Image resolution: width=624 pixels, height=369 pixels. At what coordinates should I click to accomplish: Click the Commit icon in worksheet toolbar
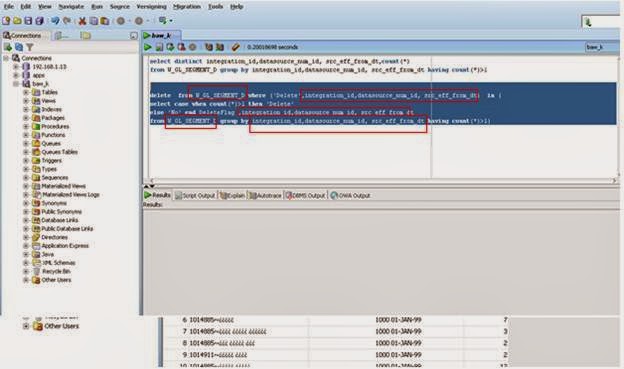click(170, 47)
